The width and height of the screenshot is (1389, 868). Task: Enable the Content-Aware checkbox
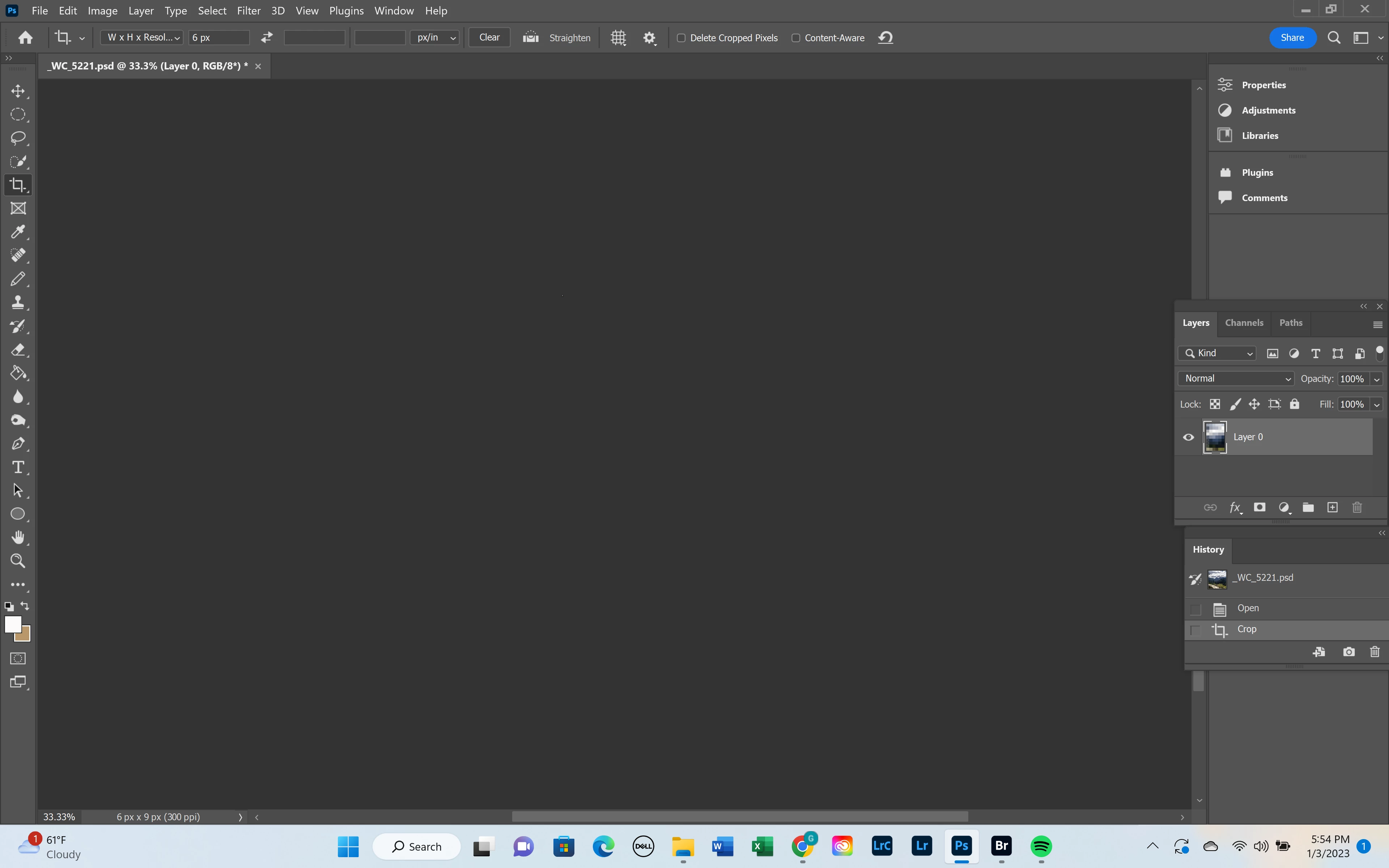[795, 38]
